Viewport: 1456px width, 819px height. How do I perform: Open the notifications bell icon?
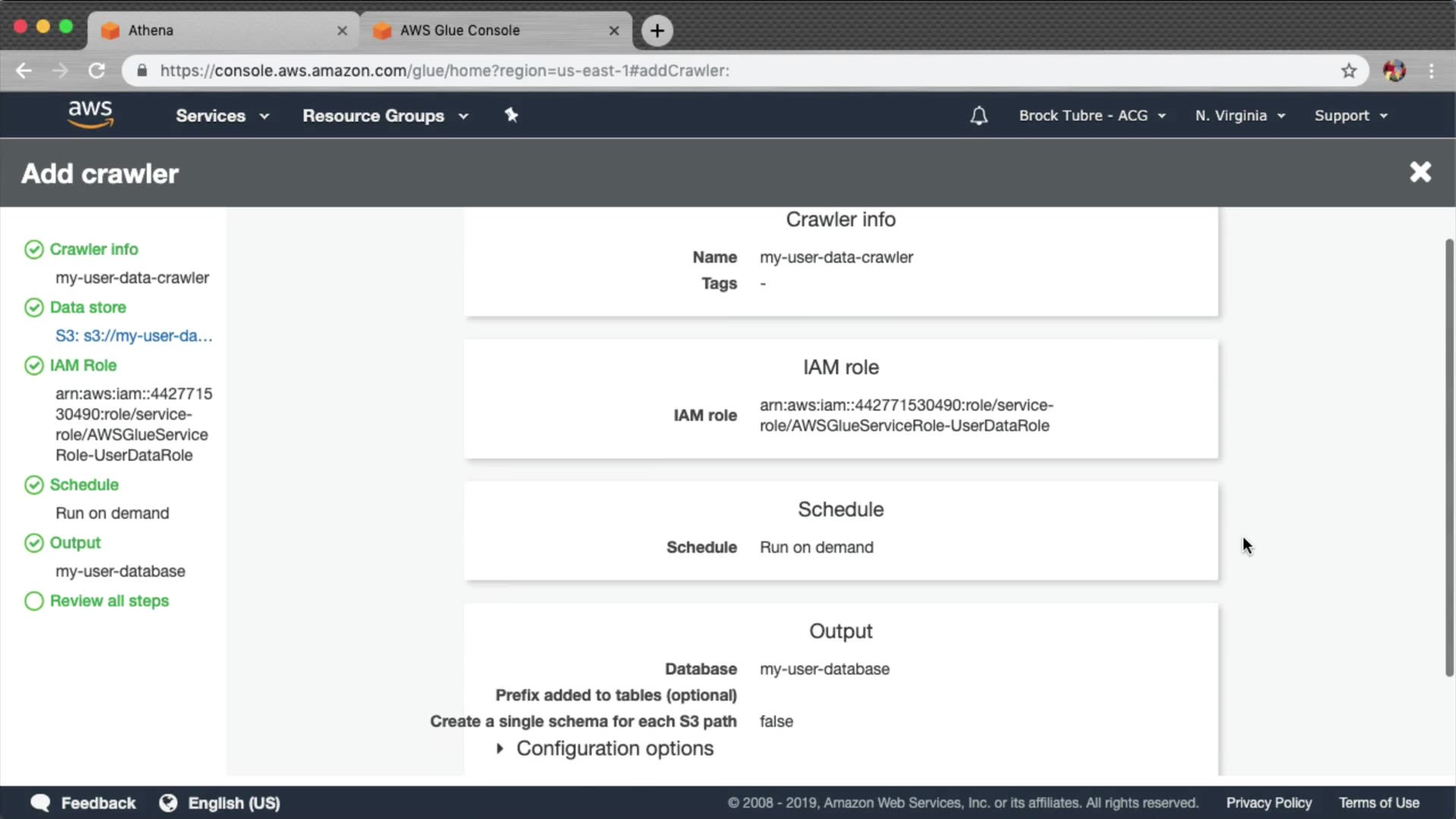click(x=978, y=116)
